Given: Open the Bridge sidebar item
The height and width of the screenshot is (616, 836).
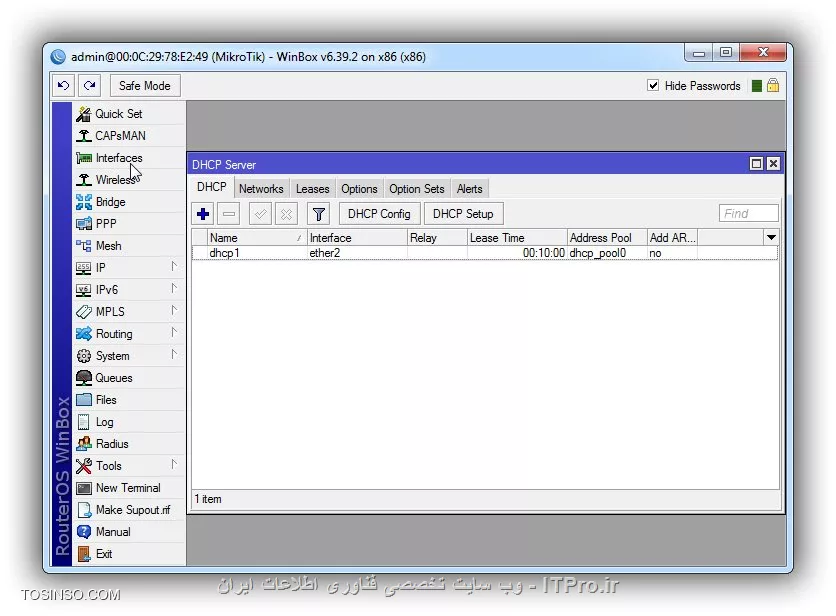Looking at the screenshot, I should coord(110,202).
